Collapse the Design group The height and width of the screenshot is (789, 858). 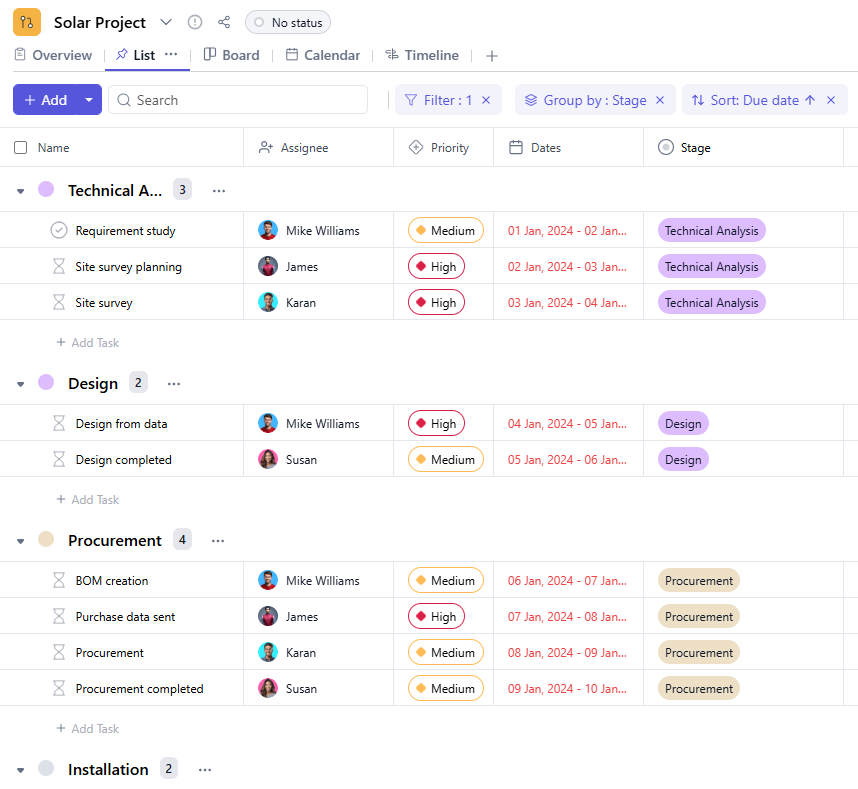(21, 384)
